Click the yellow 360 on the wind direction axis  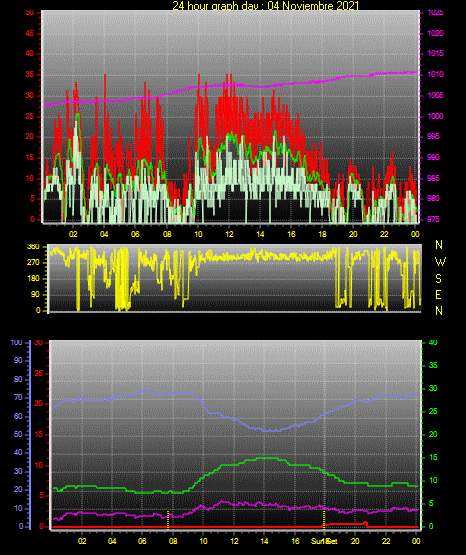[33, 247]
